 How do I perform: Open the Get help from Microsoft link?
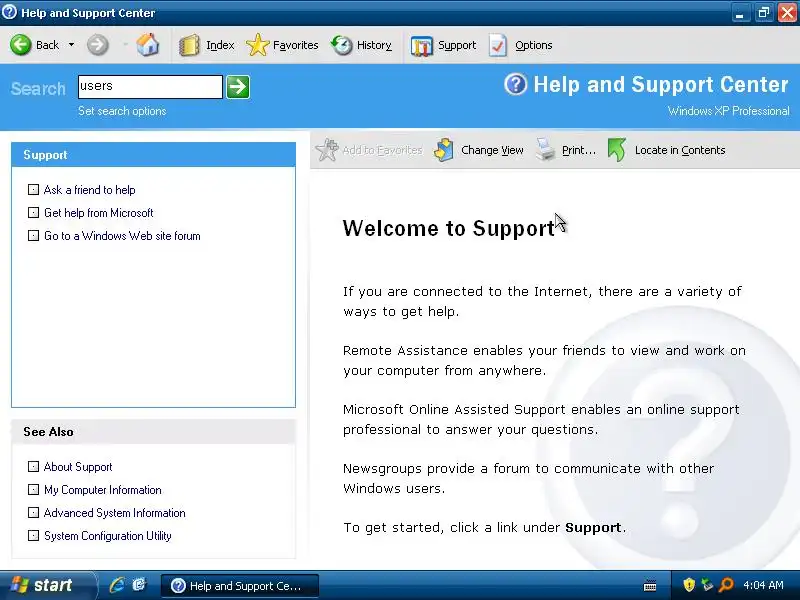click(x=98, y=213)
